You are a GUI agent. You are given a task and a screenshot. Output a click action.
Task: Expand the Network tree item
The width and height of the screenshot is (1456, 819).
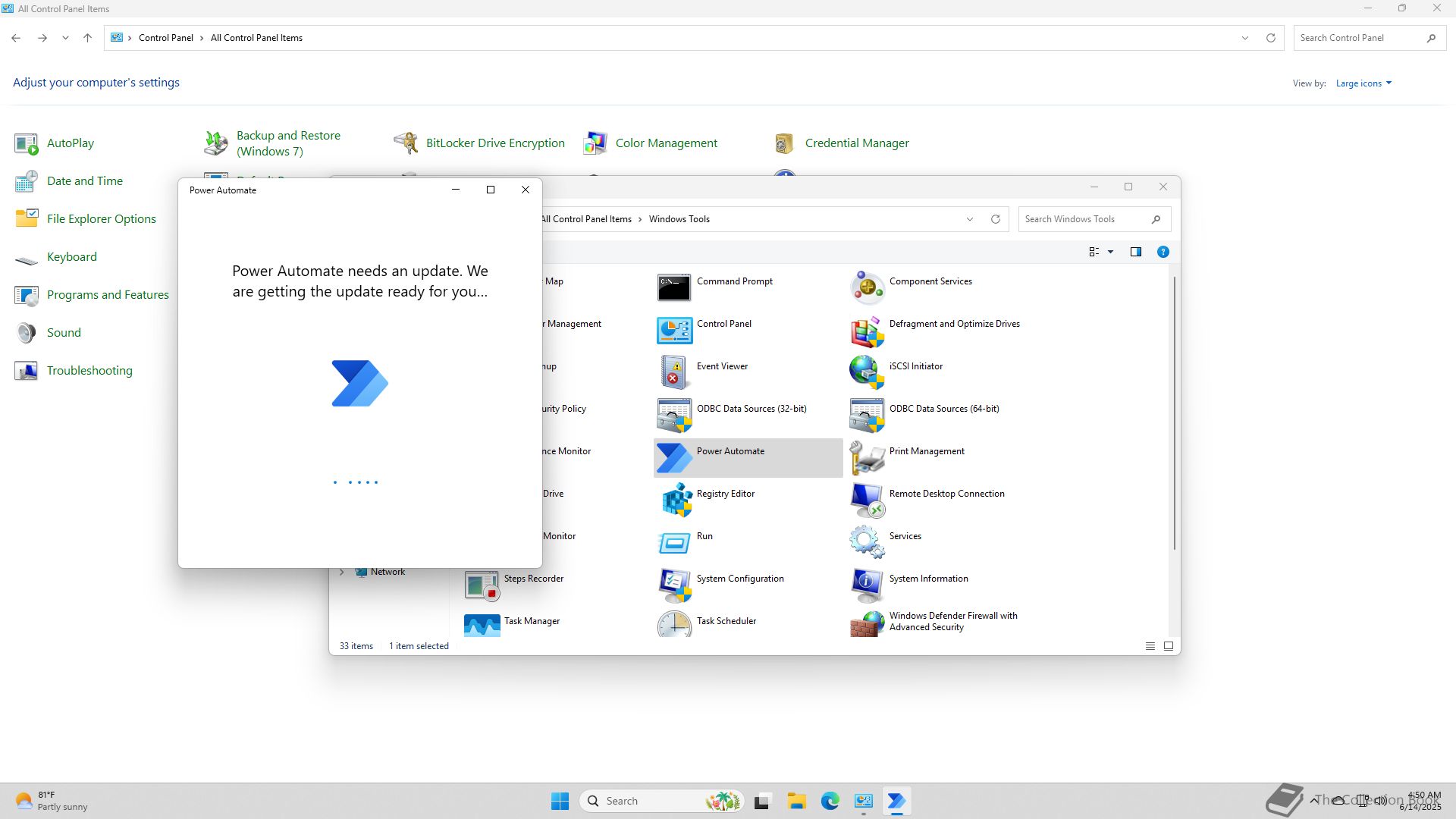(x=342, y=572)
